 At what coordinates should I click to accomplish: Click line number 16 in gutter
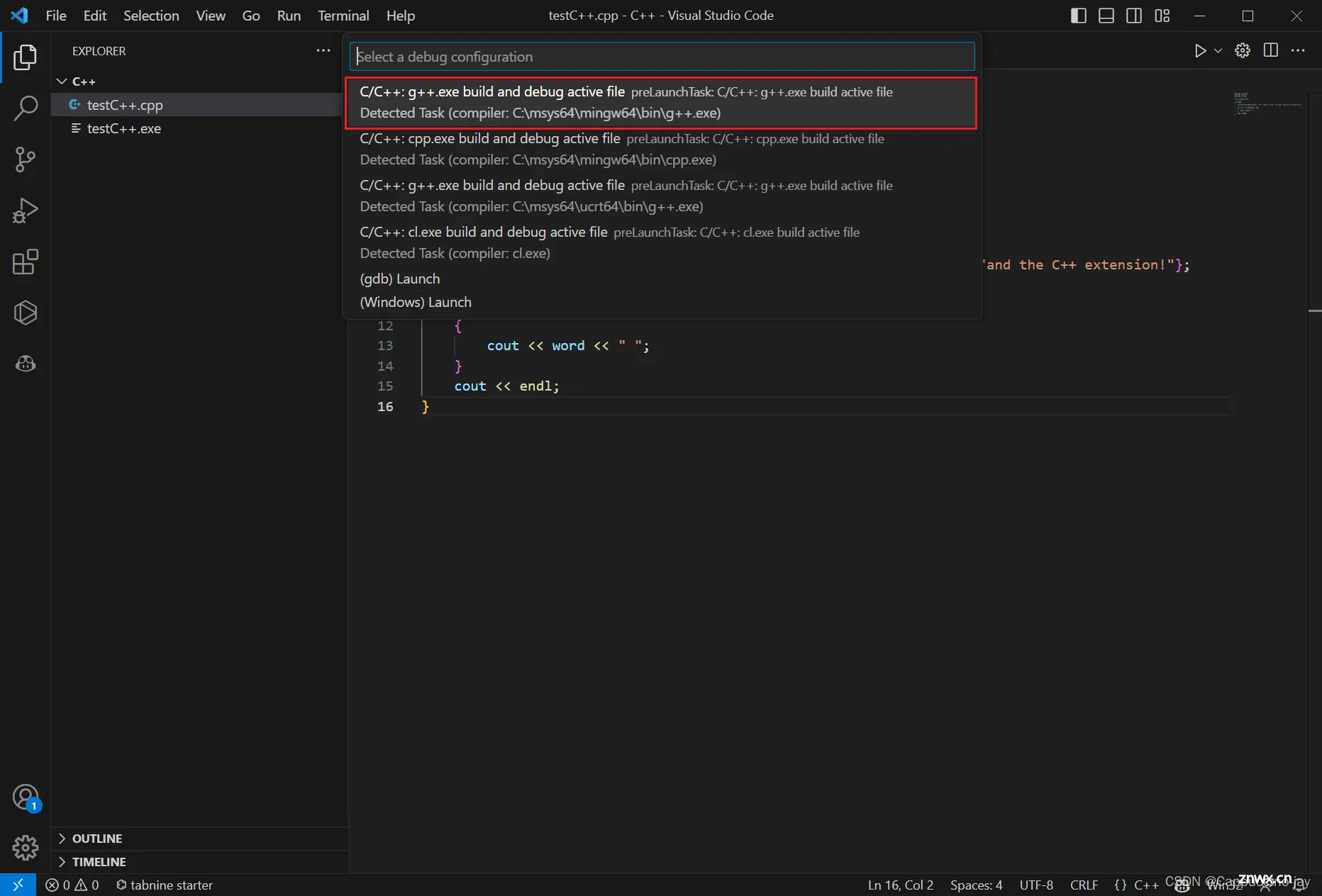[x=385, y=406]
